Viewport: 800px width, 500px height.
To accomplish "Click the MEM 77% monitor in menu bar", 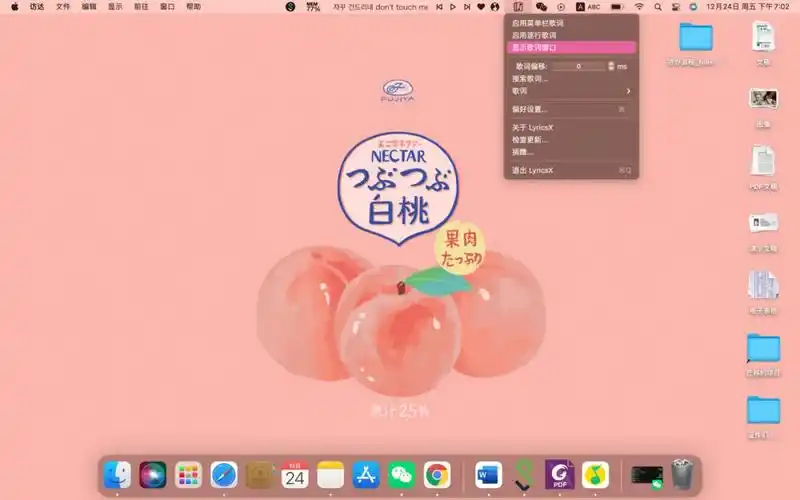I will pyautogui.click(x=313, y=7).
